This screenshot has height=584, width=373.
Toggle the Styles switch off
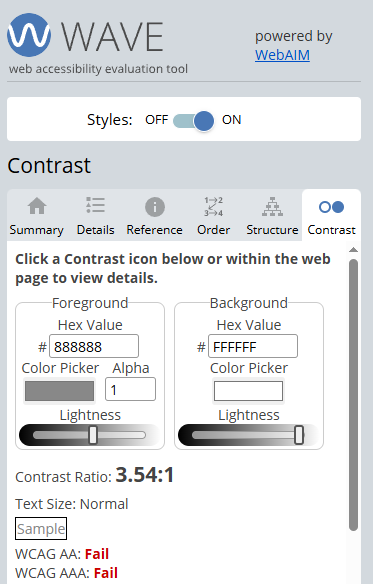click(193, 120)
